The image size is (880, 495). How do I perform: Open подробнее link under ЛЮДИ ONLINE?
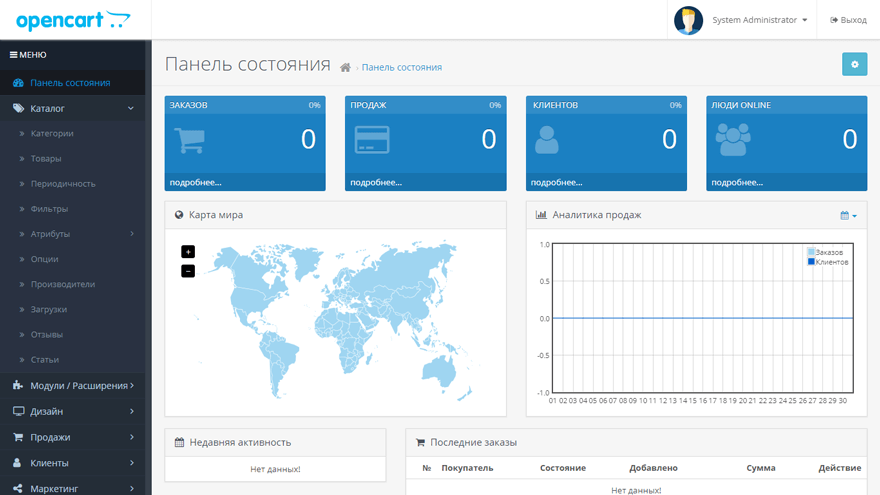pyautogui.click(x=737, y=182)
